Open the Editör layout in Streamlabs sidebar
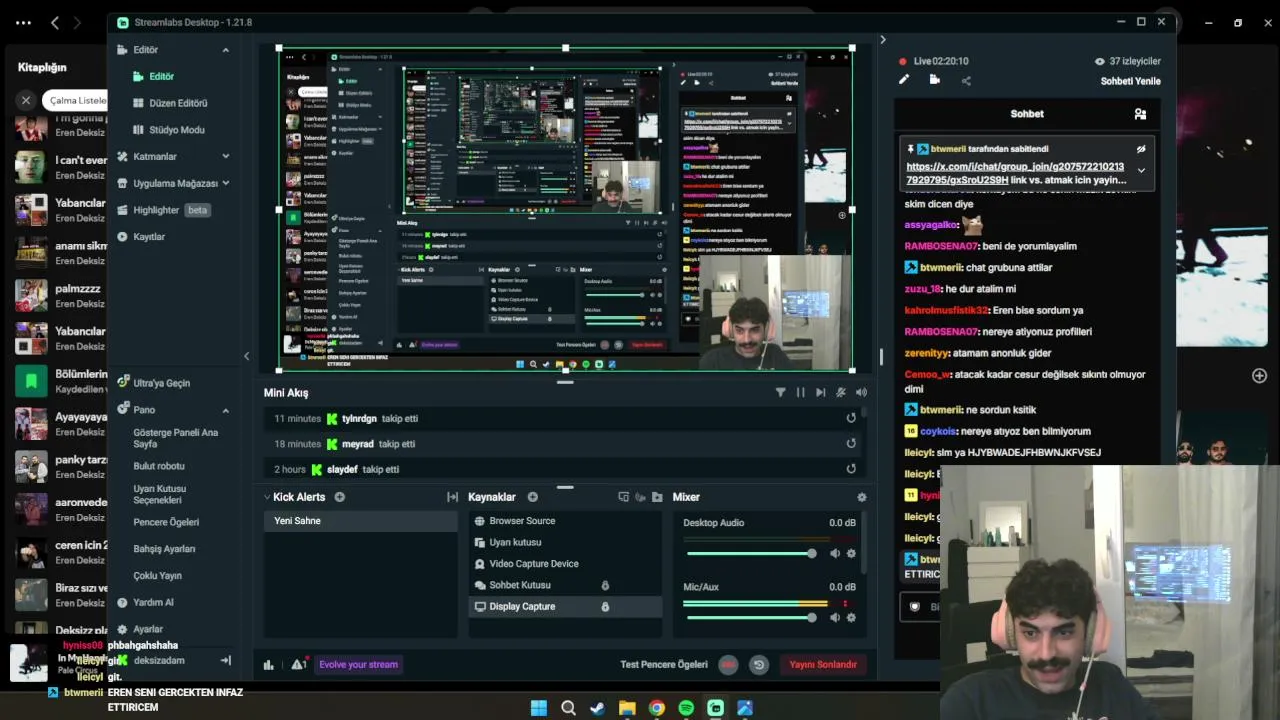Image resolution: width=1280 pixels, height=720 pixels. (161, 76)
